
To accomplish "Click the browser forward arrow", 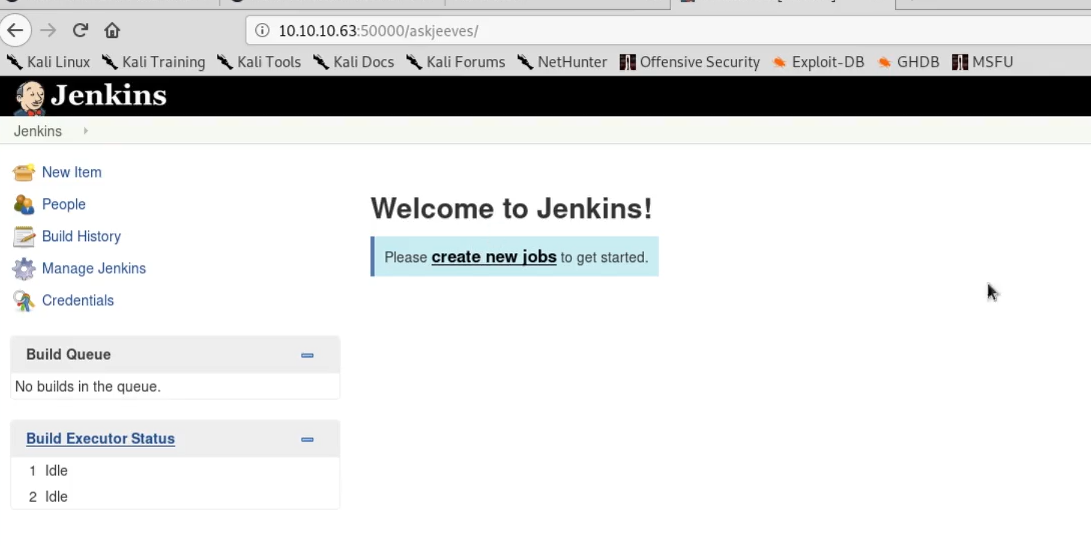I will tap(48, 31).
